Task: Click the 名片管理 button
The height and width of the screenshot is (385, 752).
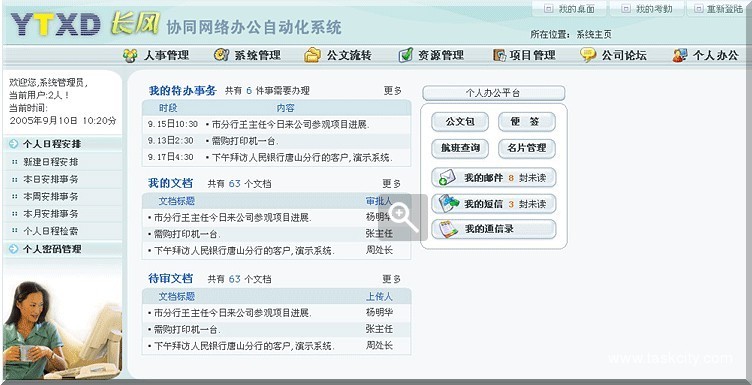Action: (527, 148)
